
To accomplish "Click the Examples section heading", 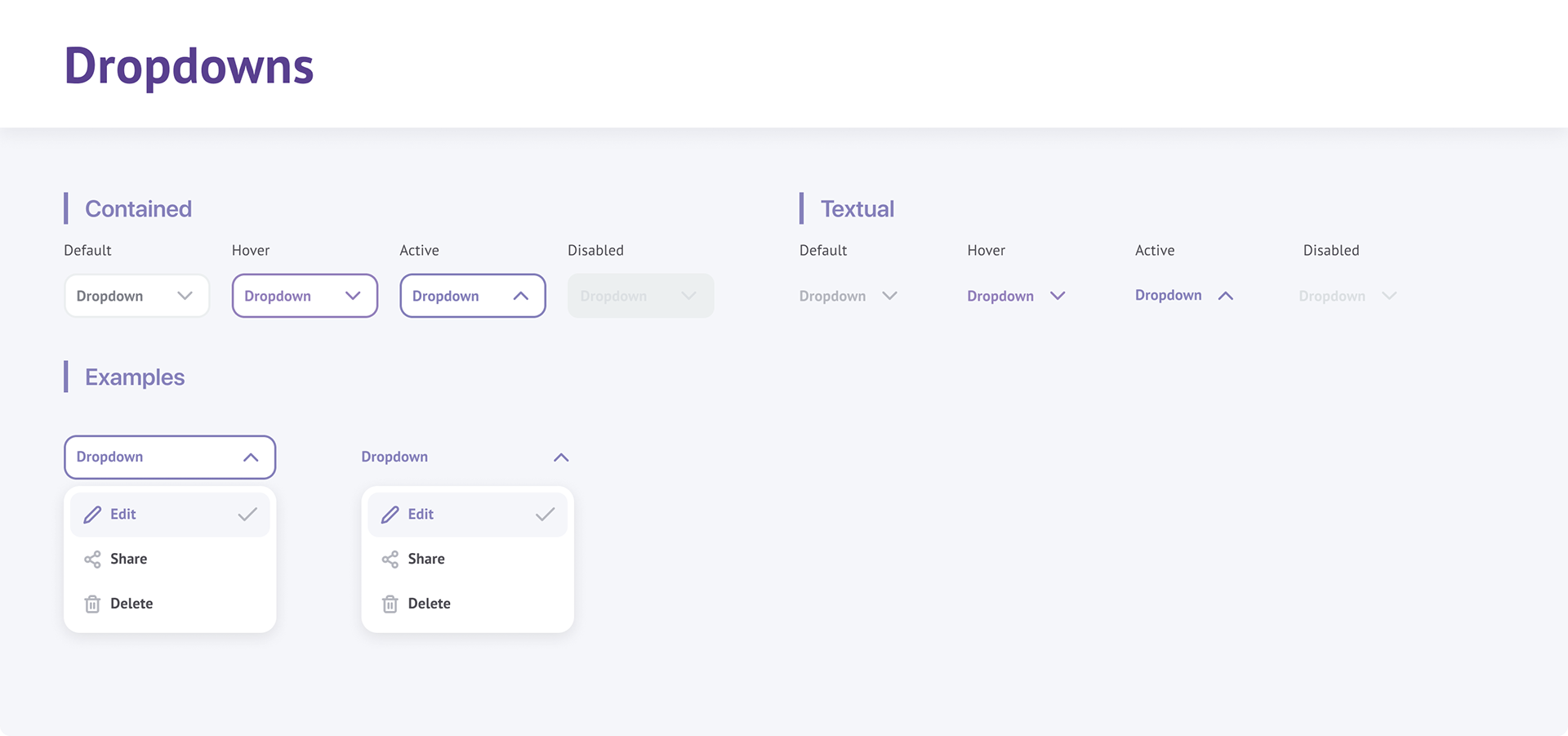I will tap(135, 377).
